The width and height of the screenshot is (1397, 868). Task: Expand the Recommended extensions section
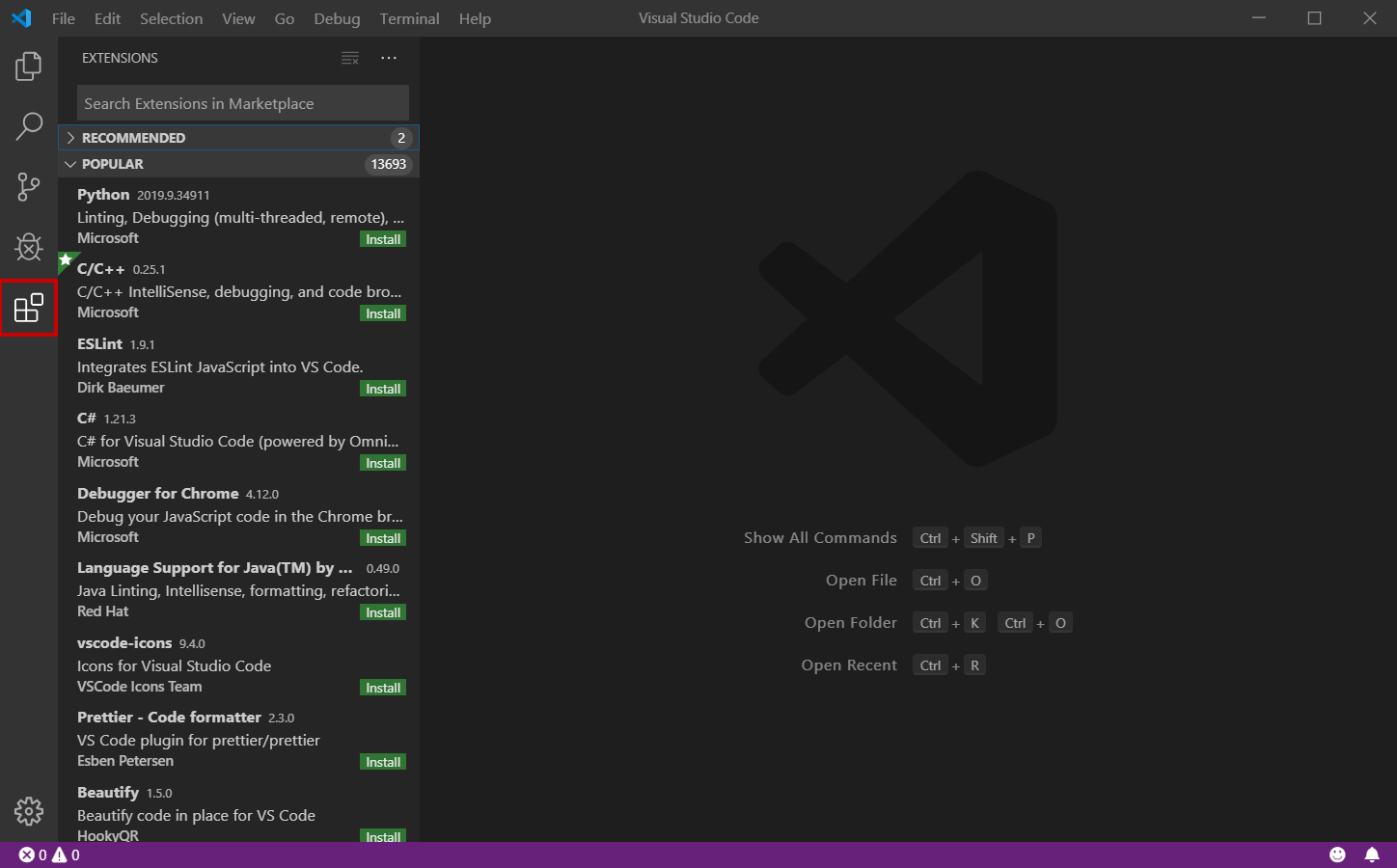(133, 138)
